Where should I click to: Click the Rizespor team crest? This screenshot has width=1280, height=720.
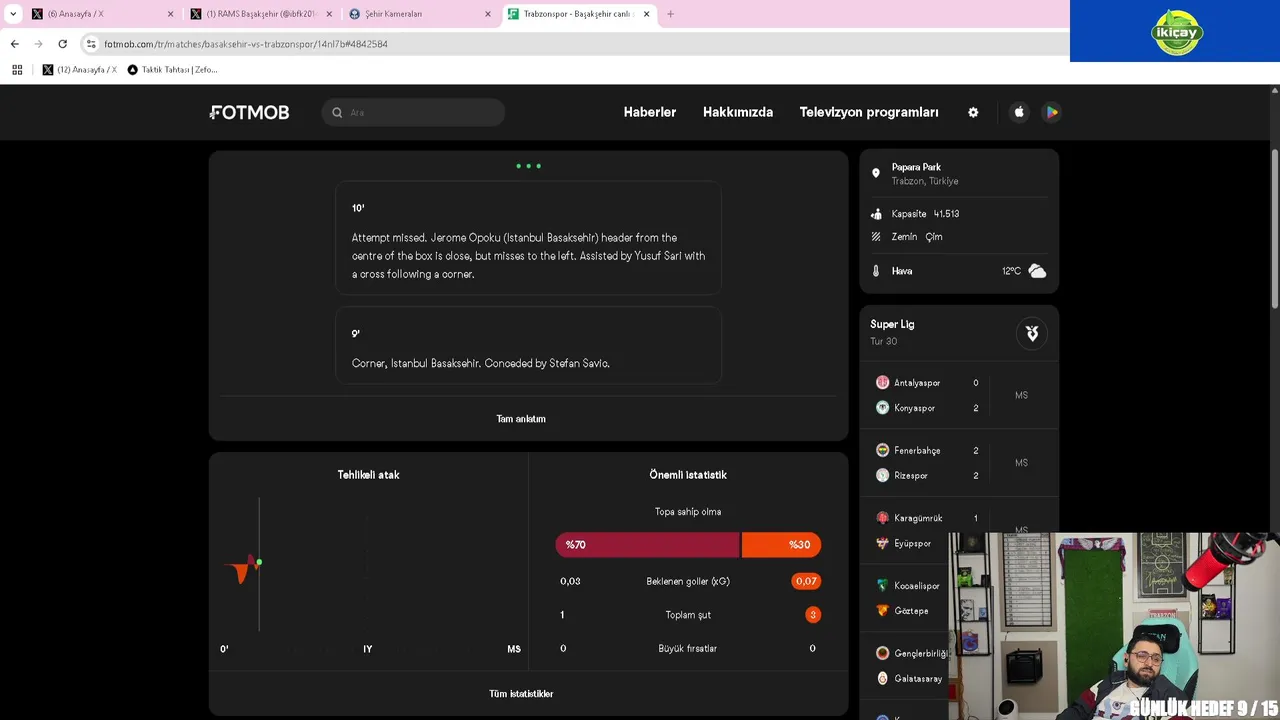click(x=882, y=476)
